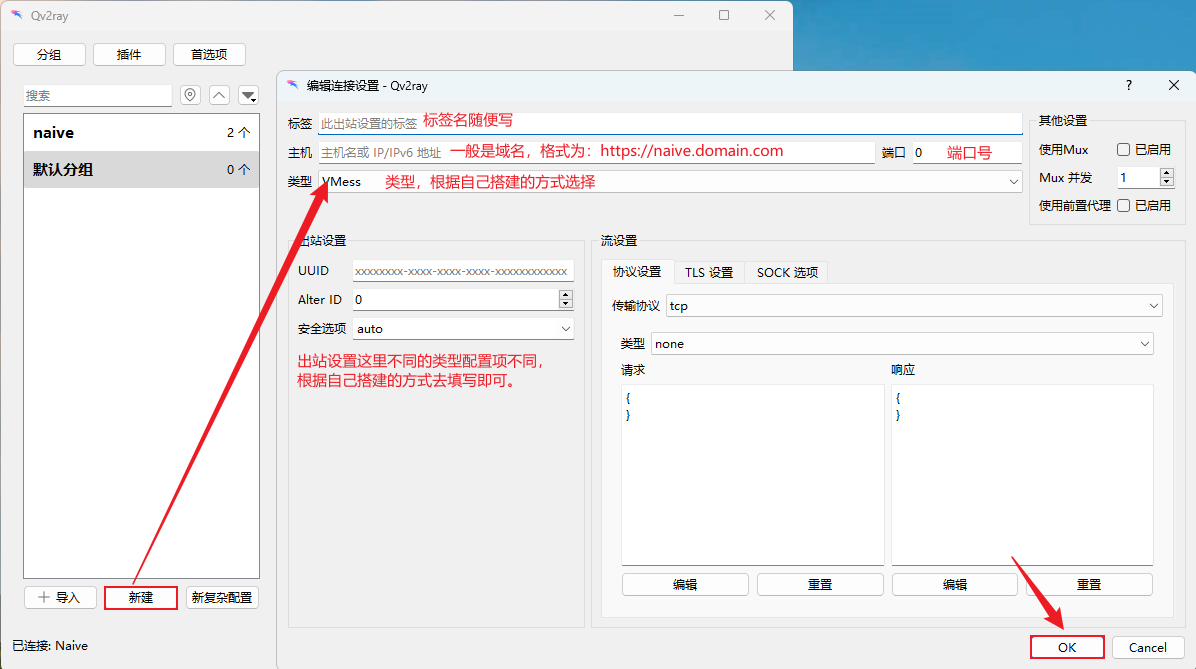Click the locate connection pin icon
The height and width of the screenshot is (669, 1196).
tap(191, 95)
